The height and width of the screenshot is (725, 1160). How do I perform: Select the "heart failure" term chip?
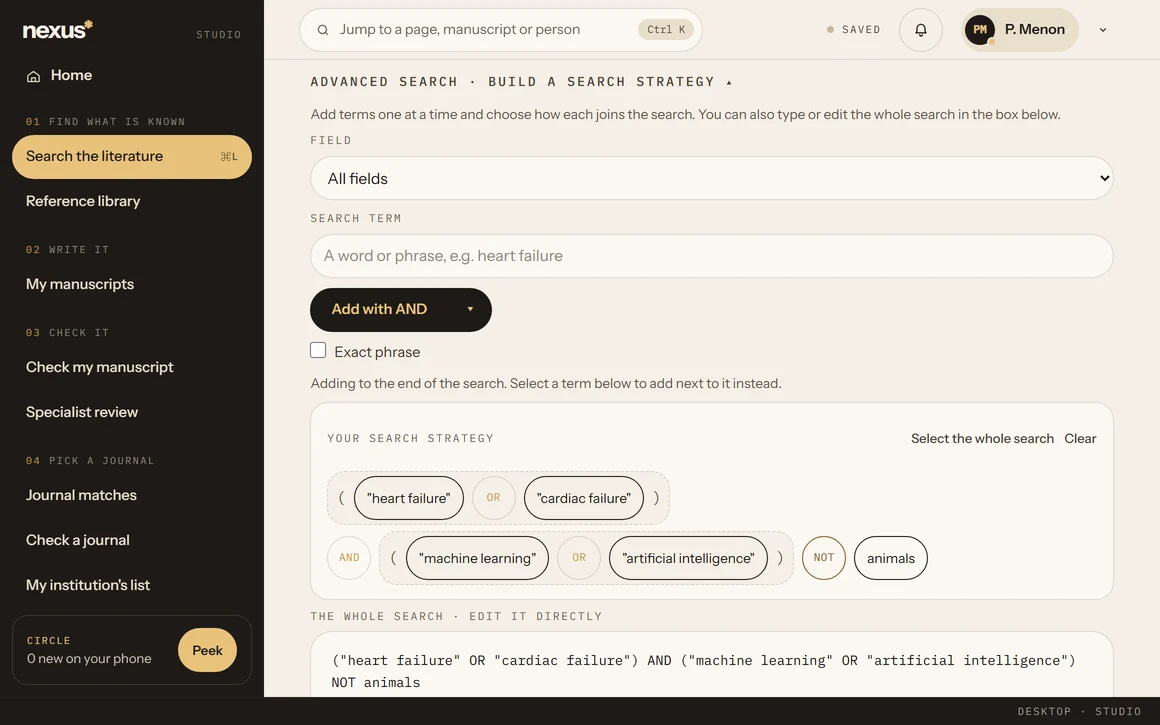click(408, 498)
